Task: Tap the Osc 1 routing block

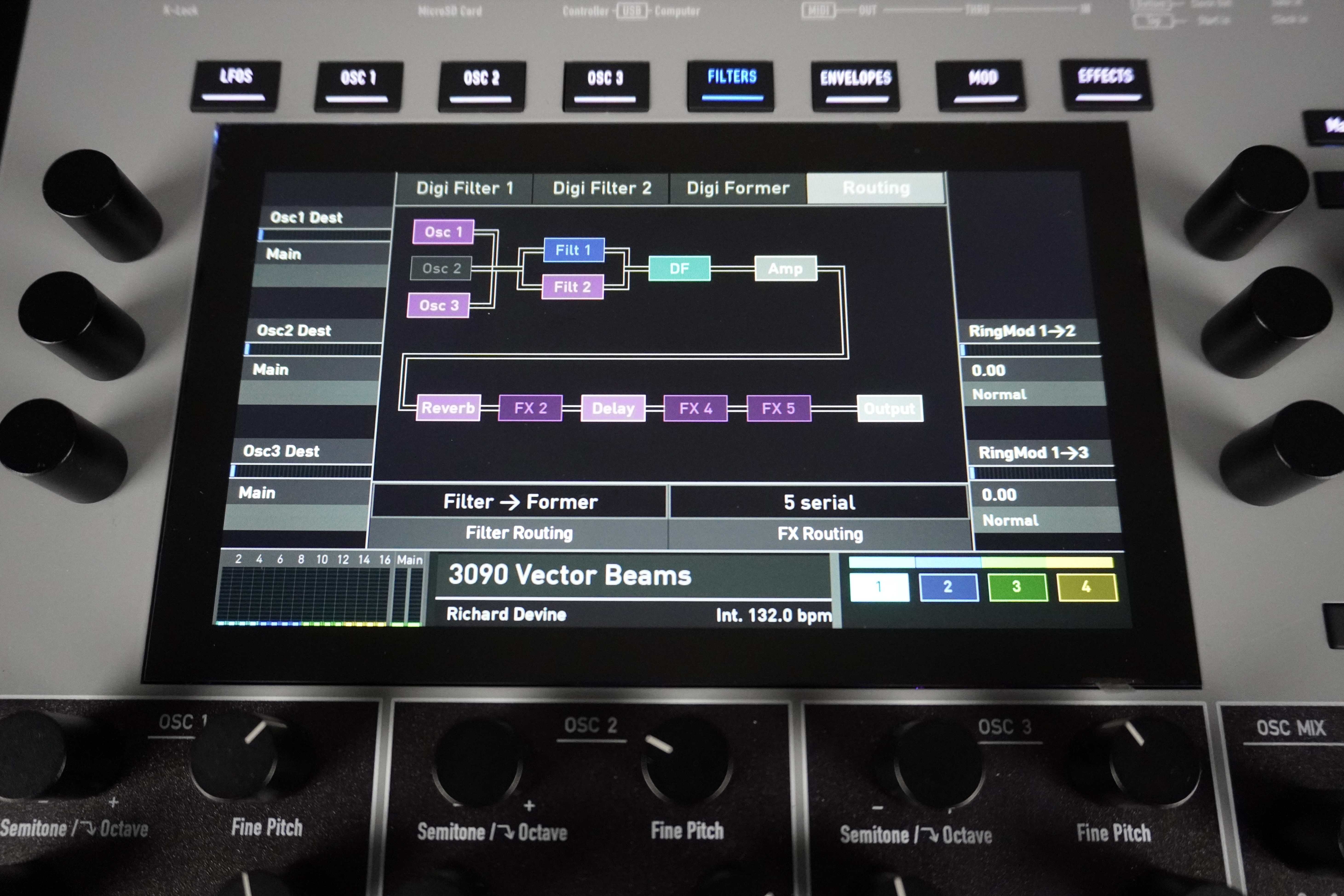Action: click(x=443, y=232)
